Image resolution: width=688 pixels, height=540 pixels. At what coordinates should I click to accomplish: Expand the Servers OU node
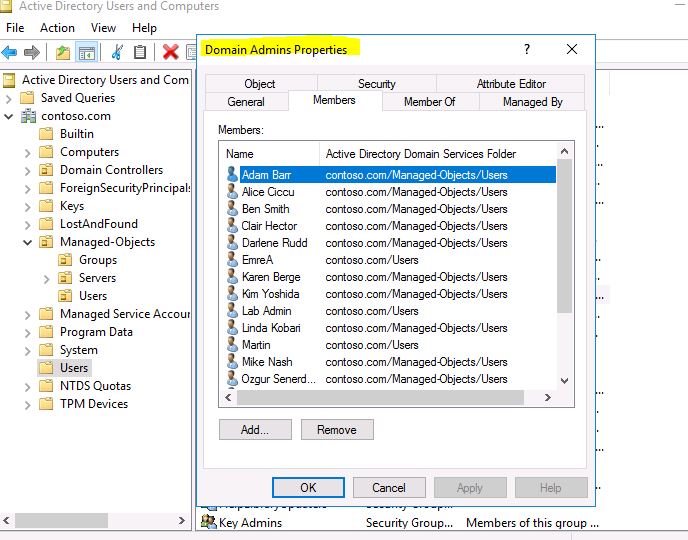[47, 279]
